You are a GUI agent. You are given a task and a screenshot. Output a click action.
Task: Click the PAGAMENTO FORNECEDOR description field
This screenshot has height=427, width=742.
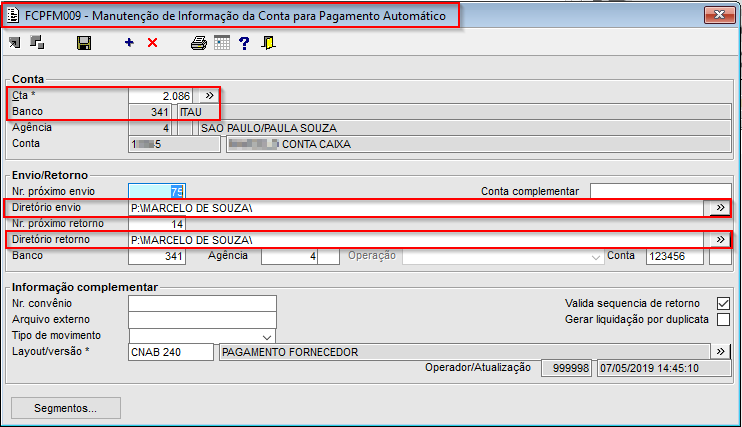pos(464,352)
